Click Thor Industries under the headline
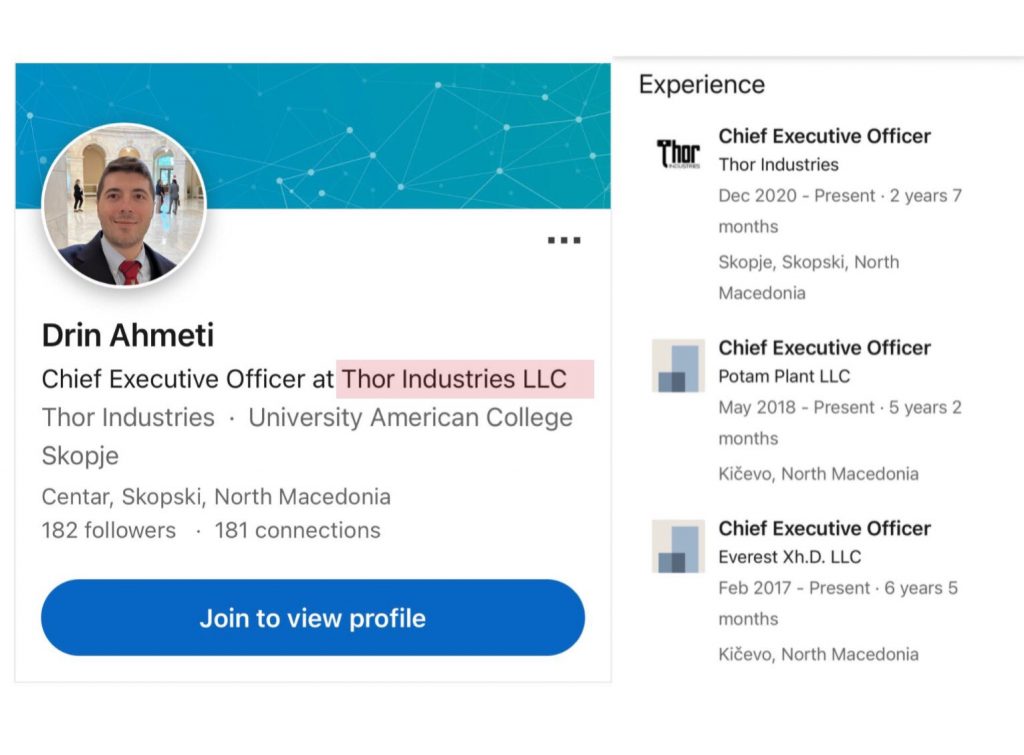The width and height of the screenshot is (1024, 755). click(x=128, y=418)
